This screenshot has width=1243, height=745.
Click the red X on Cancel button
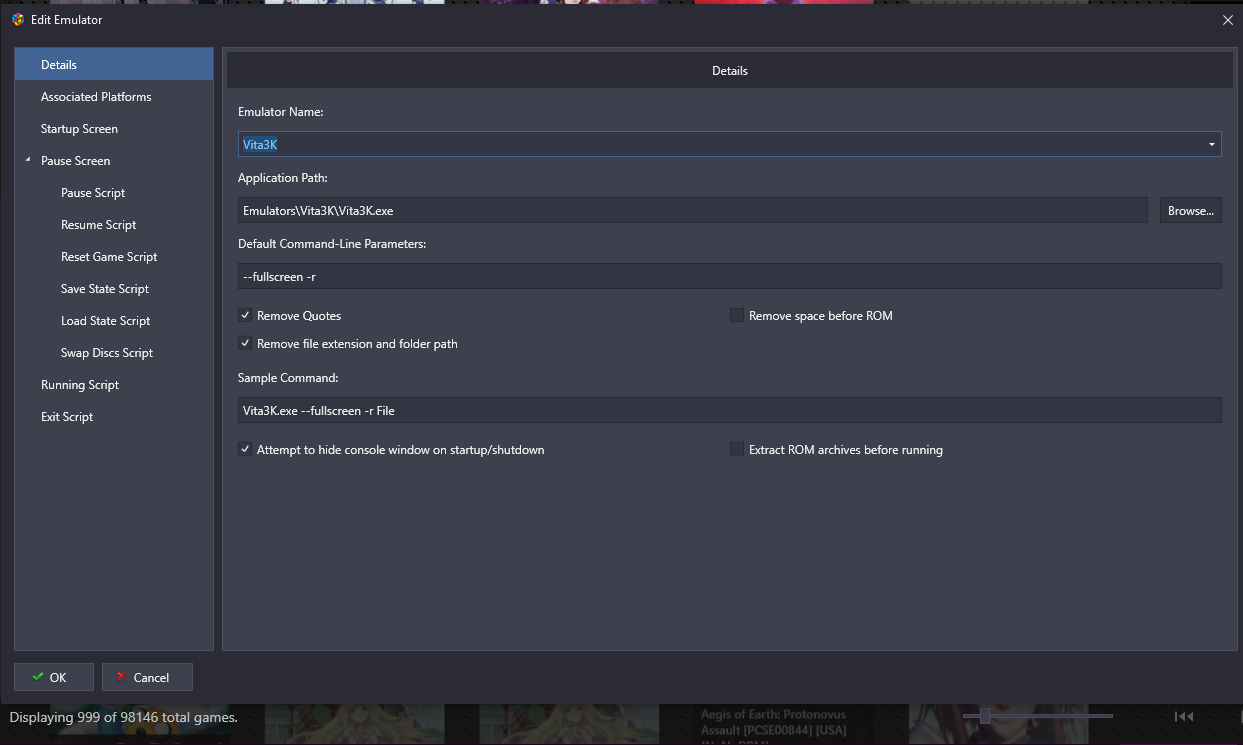(121, 677)
